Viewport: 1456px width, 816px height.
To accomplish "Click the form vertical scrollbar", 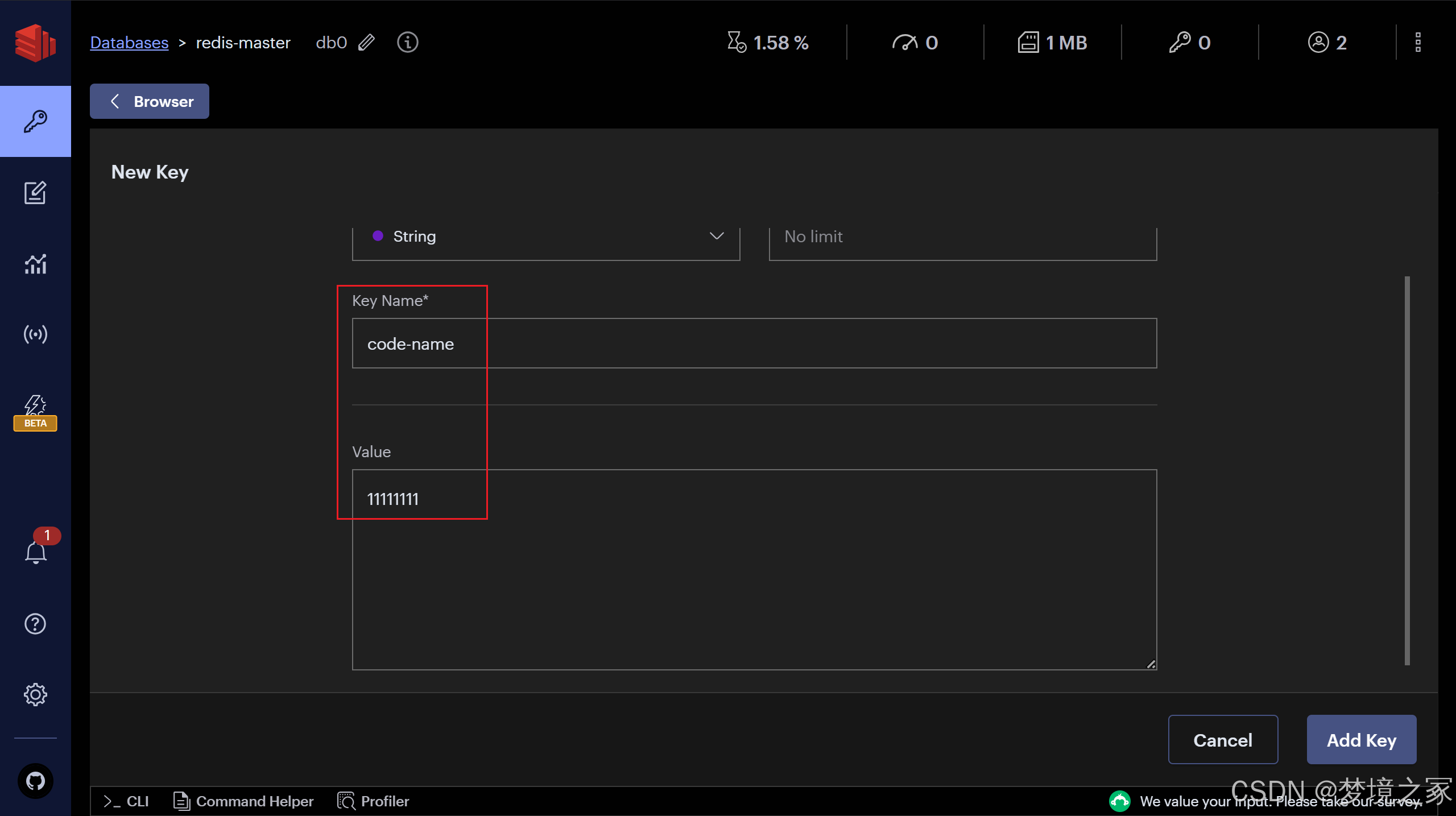I will pyautogui.click(x=1407, y=470).
